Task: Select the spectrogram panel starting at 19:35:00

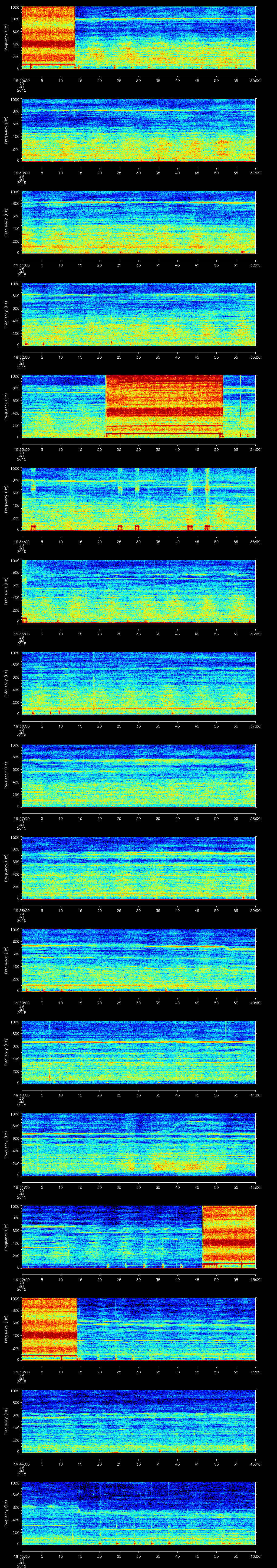Action: (139, 591)
